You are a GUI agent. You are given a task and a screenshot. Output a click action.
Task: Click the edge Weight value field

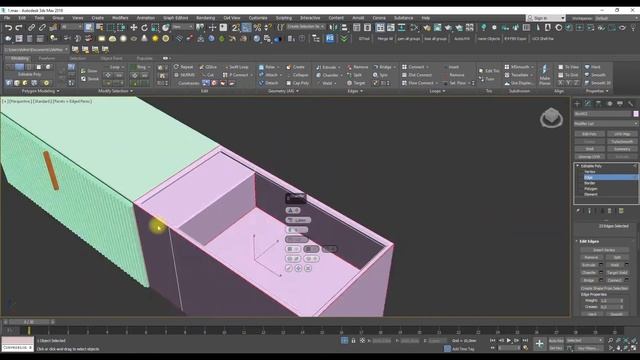(610, 300)
